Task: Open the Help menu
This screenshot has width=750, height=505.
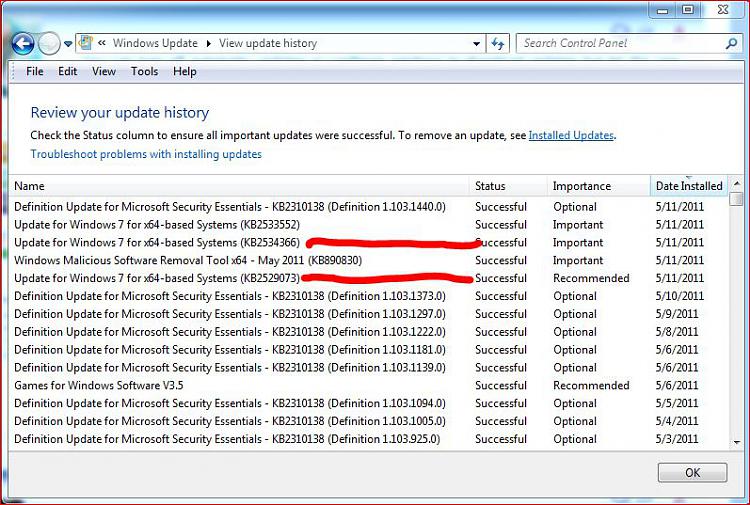Action: tap(185, 71)
